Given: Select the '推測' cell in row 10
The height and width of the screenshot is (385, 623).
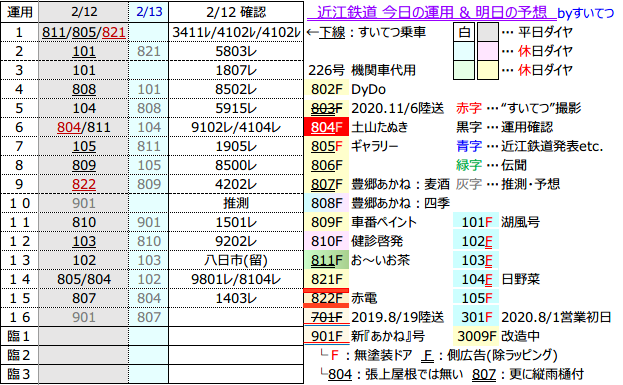Looking at the screenshot, I should [x=236, y=203].
